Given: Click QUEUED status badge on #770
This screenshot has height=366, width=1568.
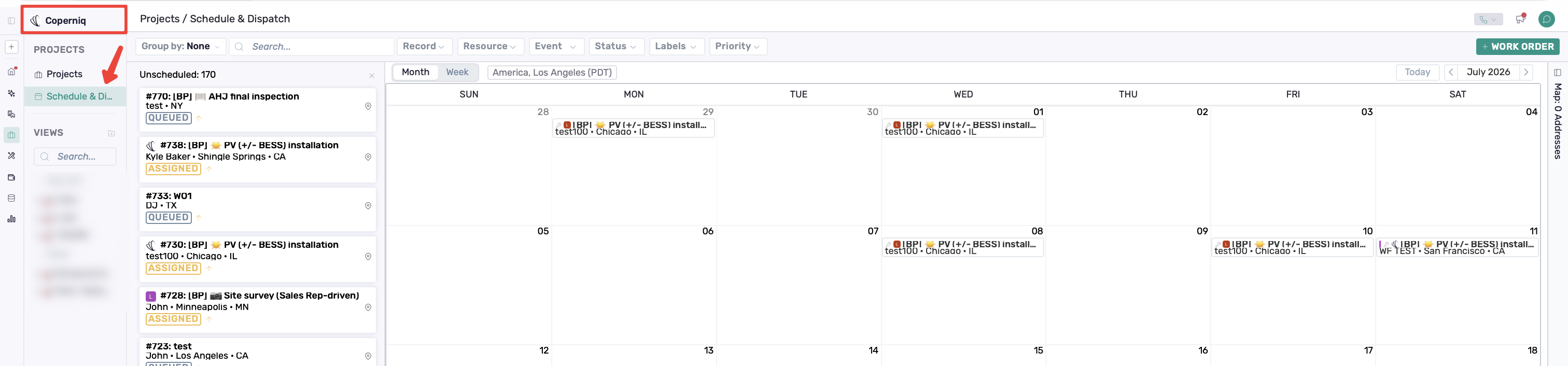Looking at the screenshot, I should click(169, 118).
